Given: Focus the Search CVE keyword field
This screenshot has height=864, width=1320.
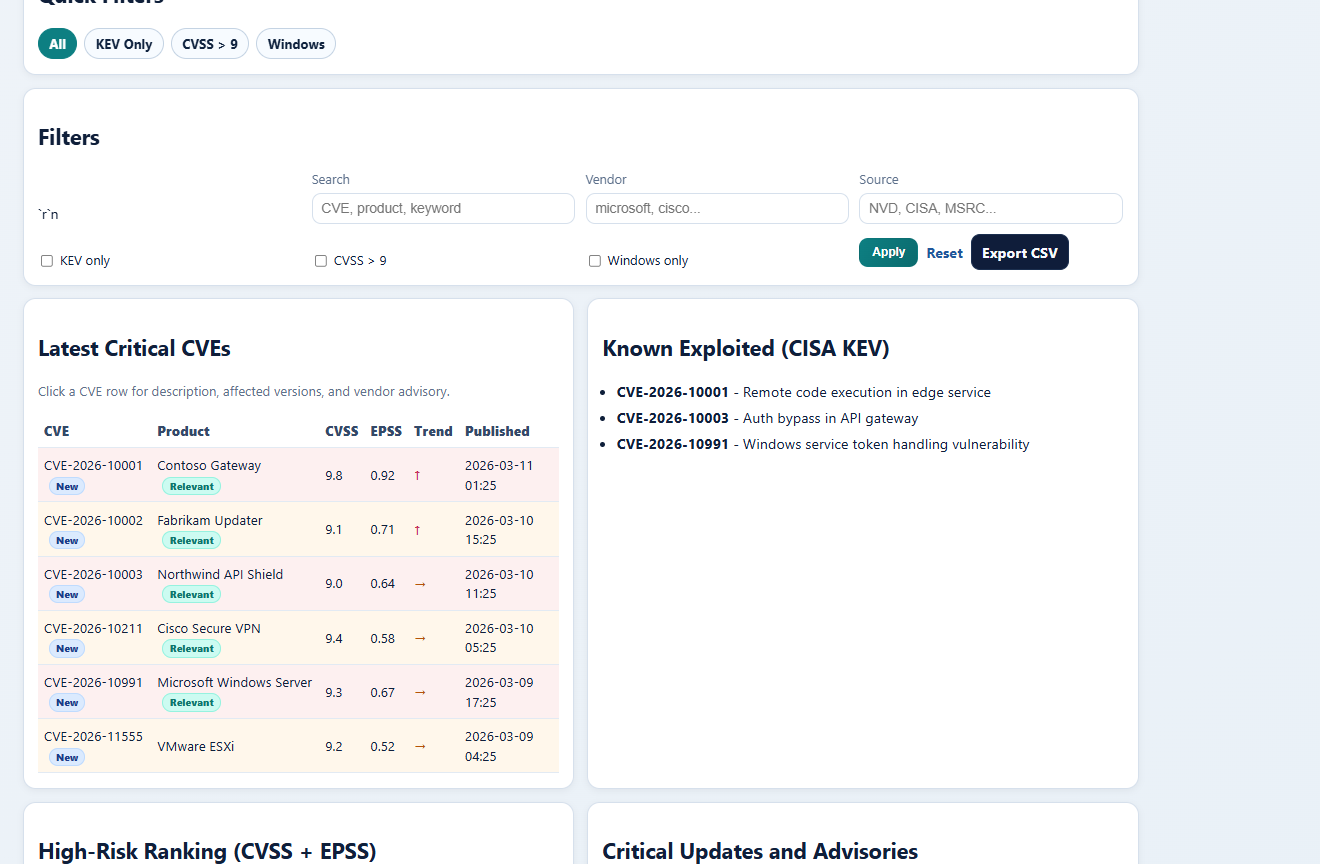Looking at the screenshot, I should (x=443, y=209).
